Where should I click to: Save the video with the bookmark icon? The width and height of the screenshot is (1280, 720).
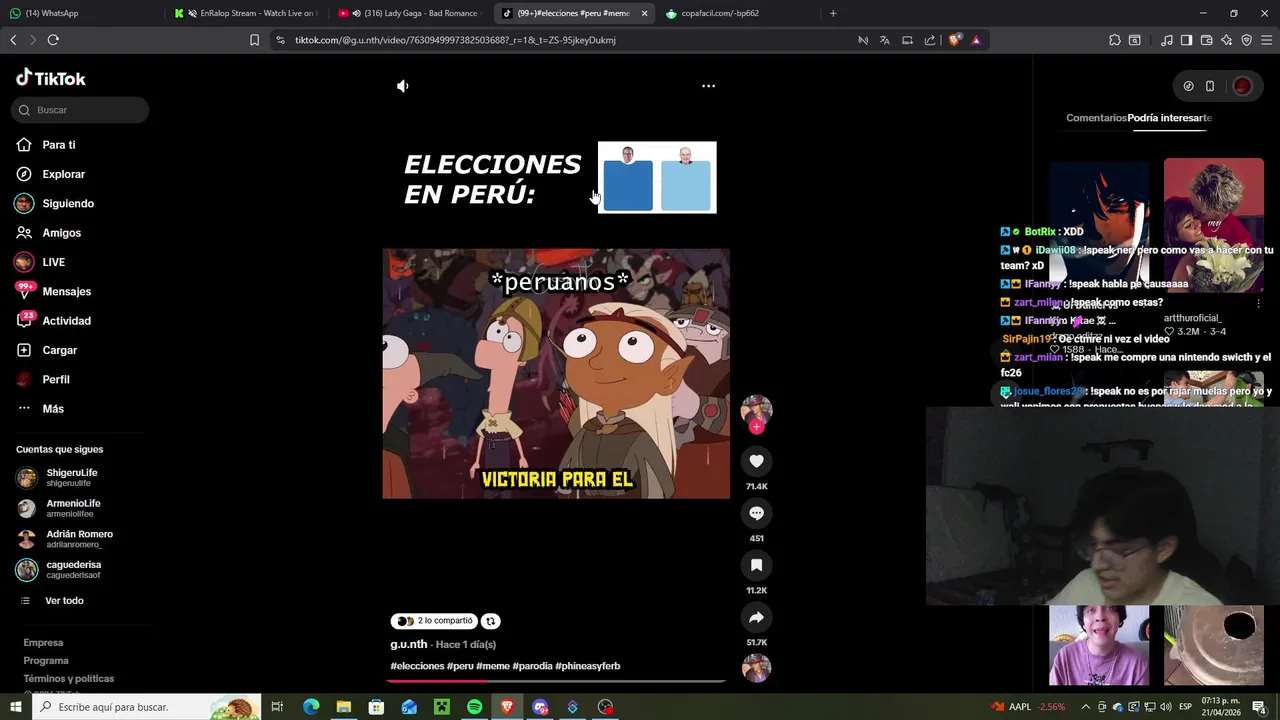click(756, 565)
